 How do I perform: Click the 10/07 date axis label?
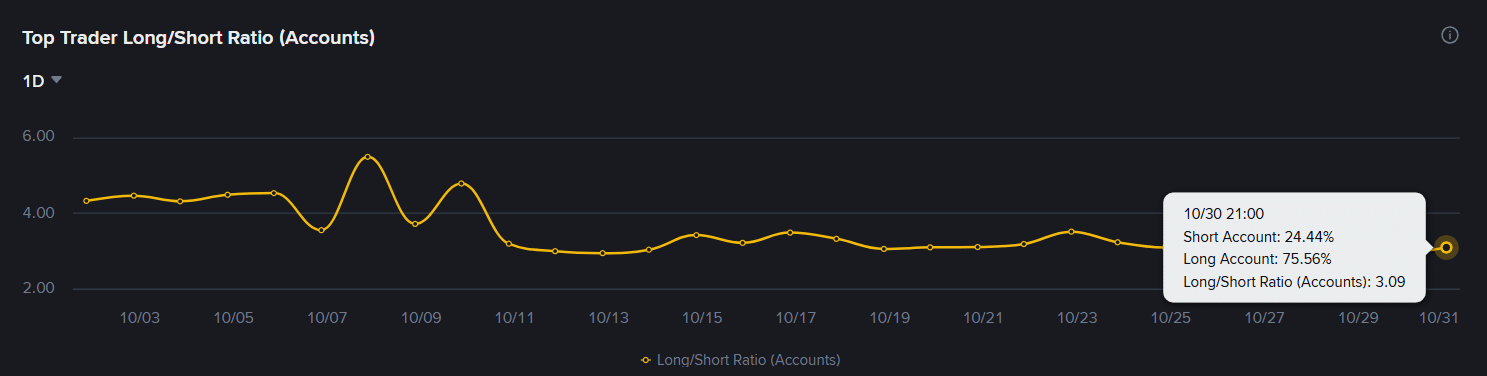click(327, 317)
